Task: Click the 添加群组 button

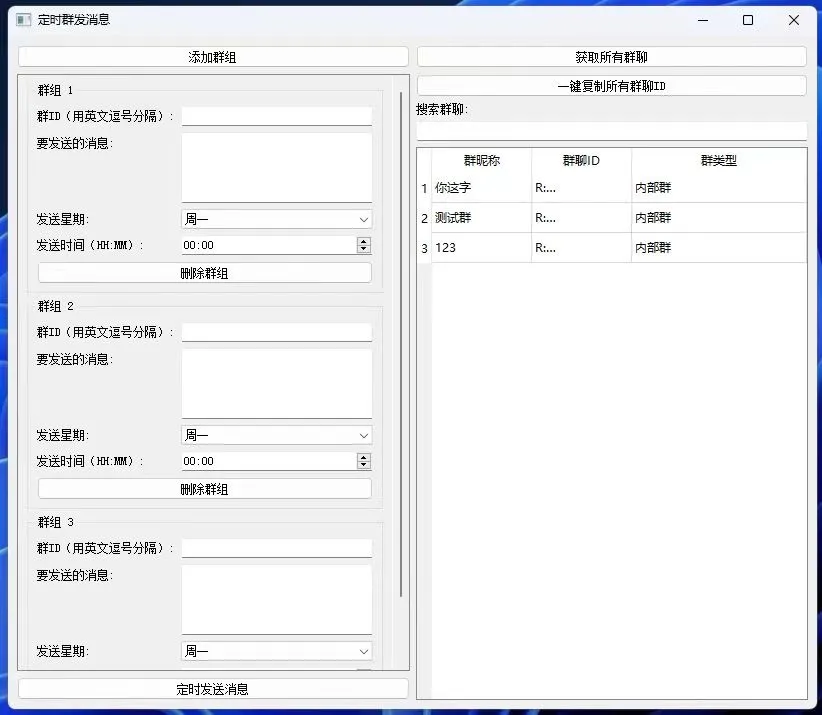Action: 213,57
